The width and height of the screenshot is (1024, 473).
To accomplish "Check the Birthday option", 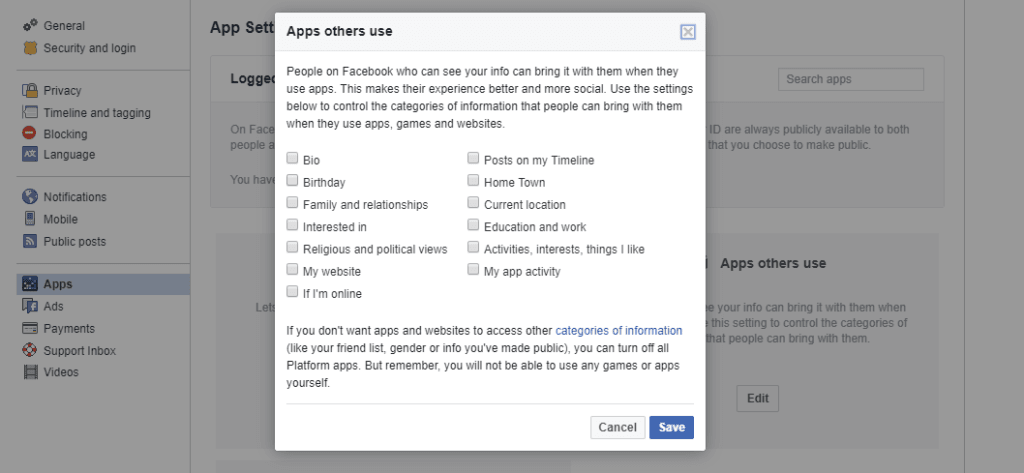I will pos(292,181).
